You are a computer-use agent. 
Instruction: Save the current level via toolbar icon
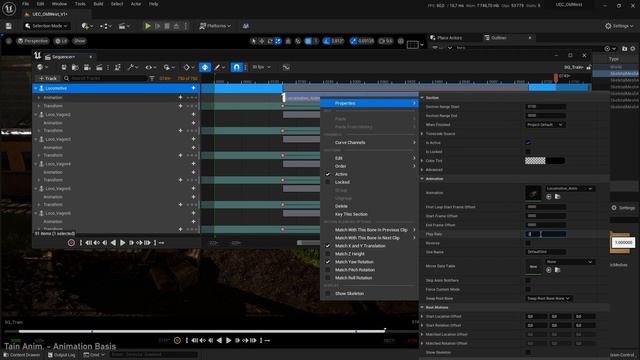9,26
